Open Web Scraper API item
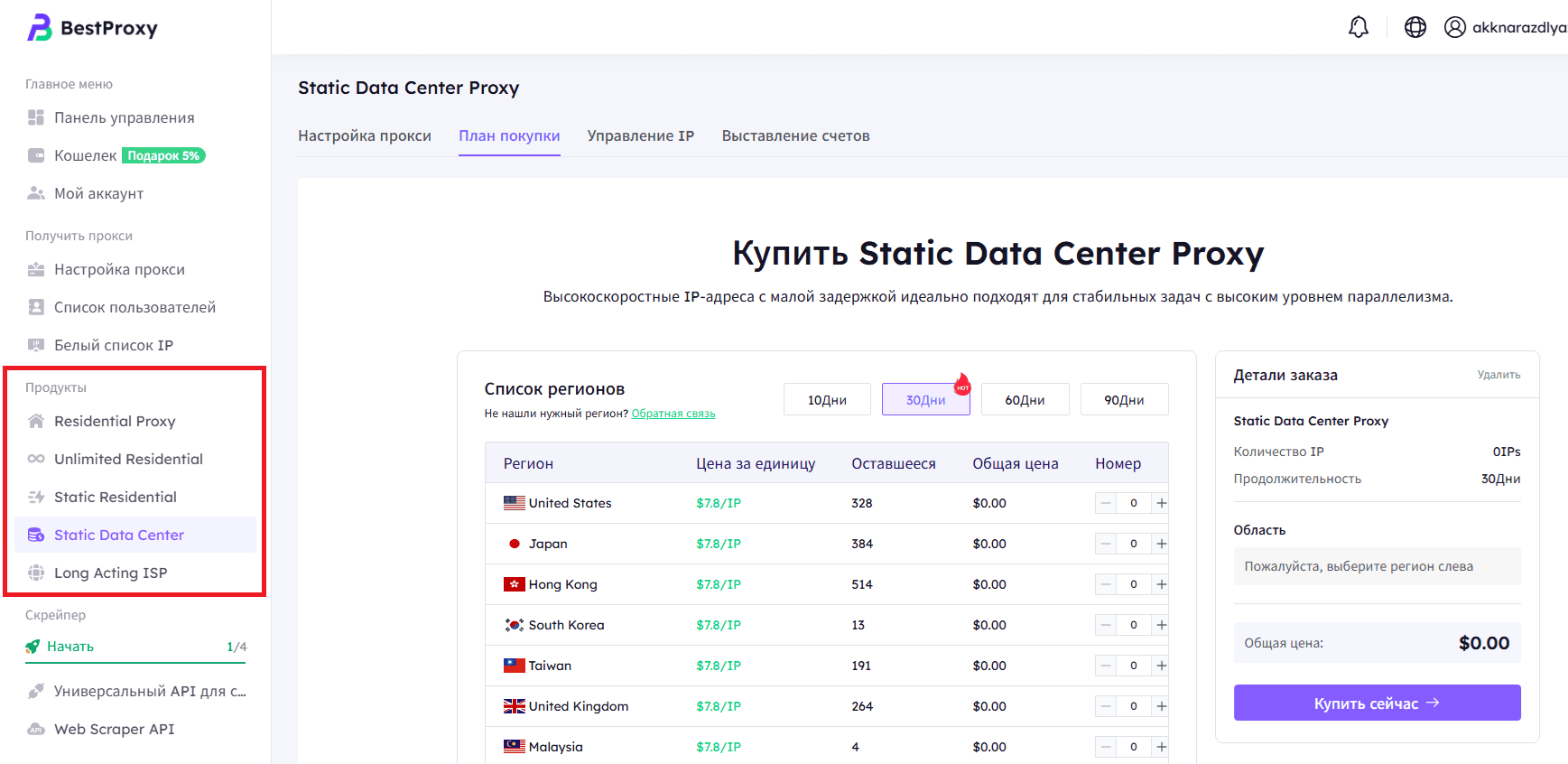This screenshot has height=764, width=1568. (114, 729)
